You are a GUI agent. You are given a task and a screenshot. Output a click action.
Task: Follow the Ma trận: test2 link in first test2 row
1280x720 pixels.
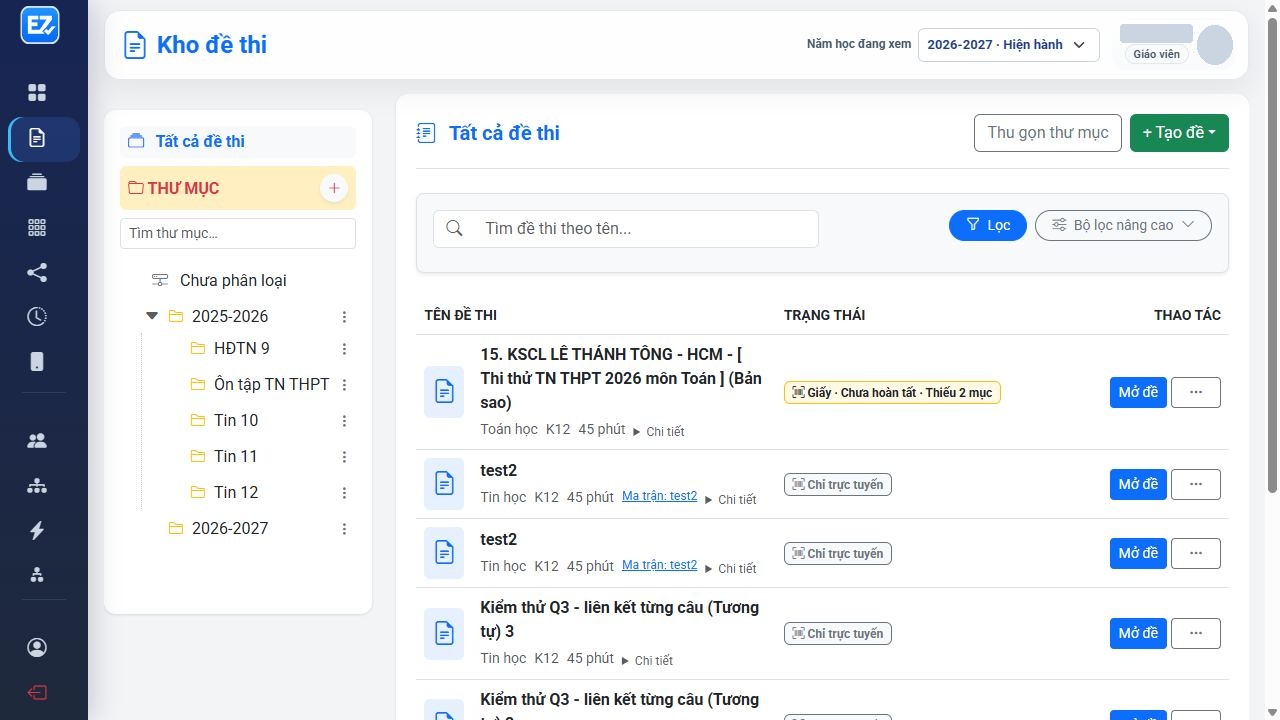click(x=659, y=496)
